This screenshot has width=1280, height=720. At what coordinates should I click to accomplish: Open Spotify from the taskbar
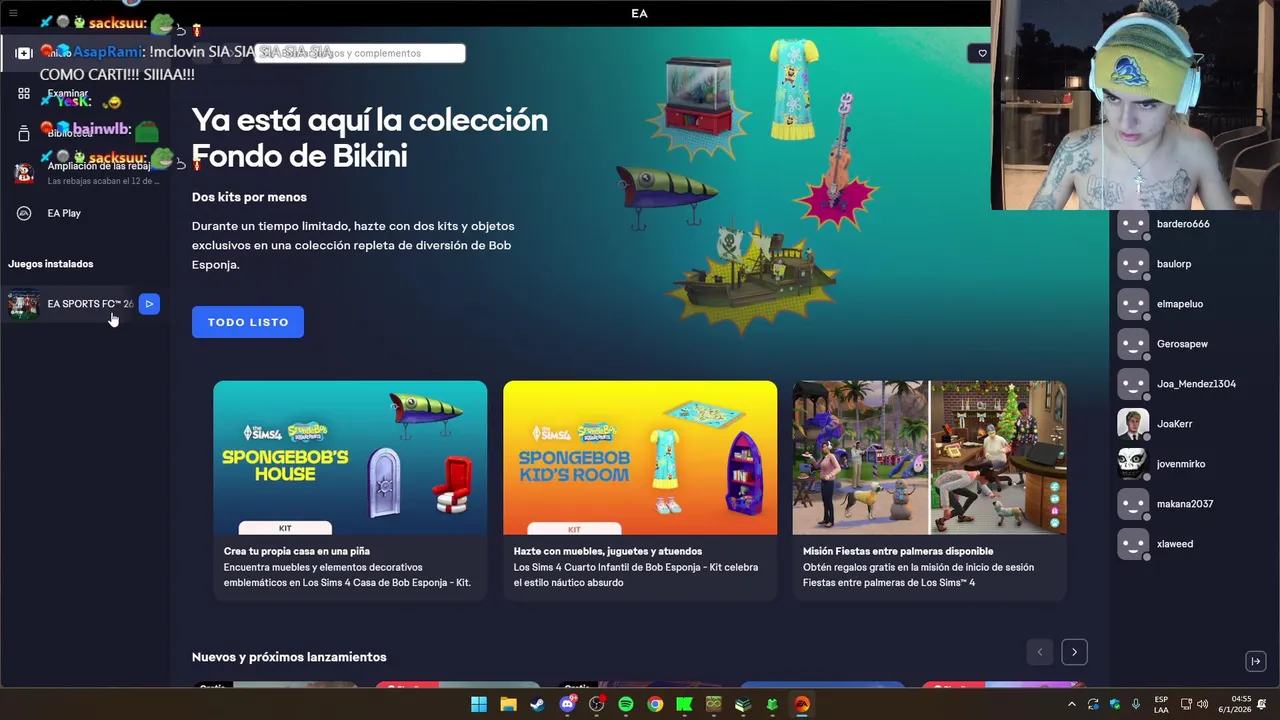tap(626, 704)
